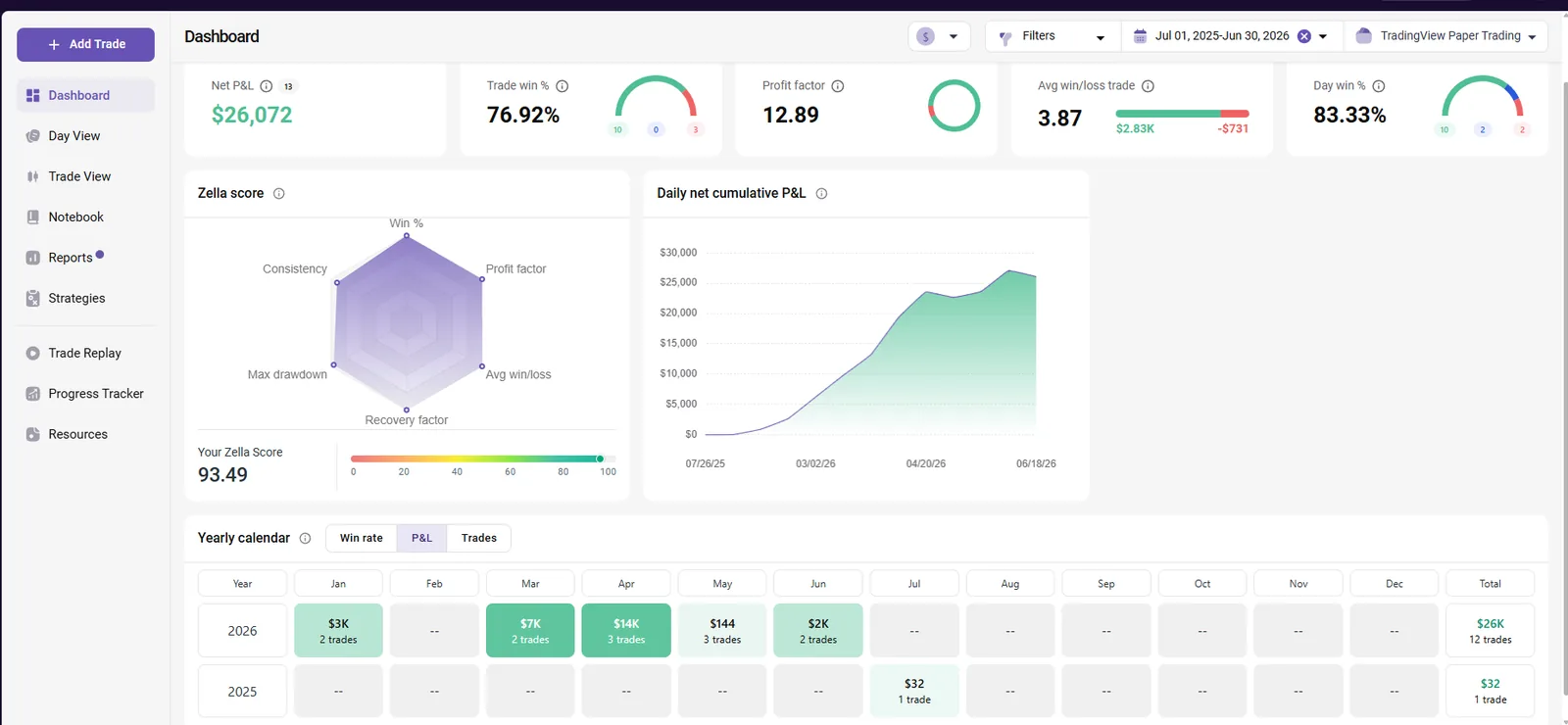Screen dimensions: 1568x725
Task: Click the 2026 Apr $14K cell
Action: coord(626,630)
